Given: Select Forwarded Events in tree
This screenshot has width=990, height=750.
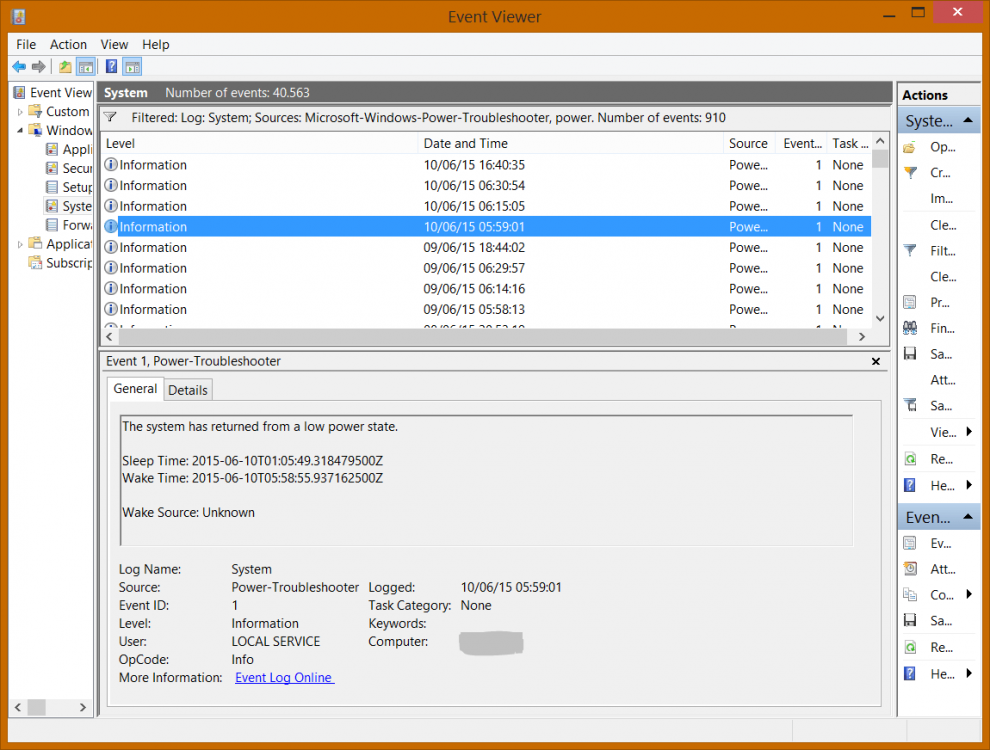Looking at the screenshot, I should (69, 225).
